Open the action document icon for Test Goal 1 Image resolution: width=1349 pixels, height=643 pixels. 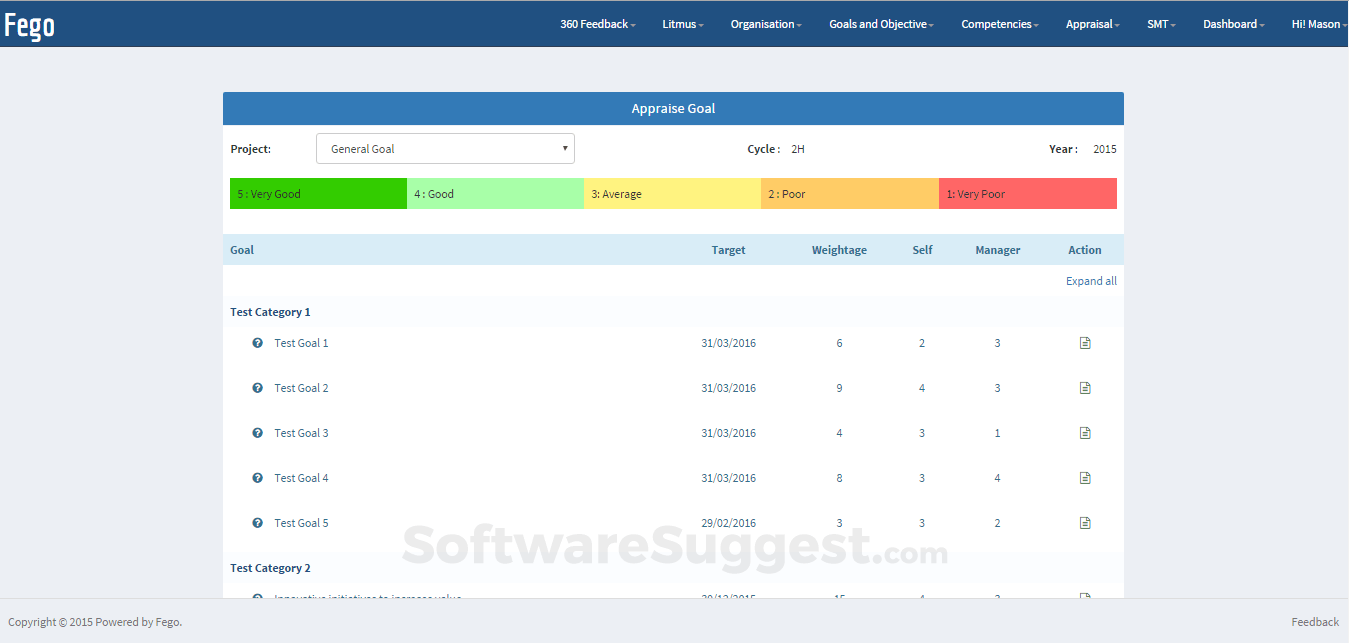click(x=1085, y=342)
